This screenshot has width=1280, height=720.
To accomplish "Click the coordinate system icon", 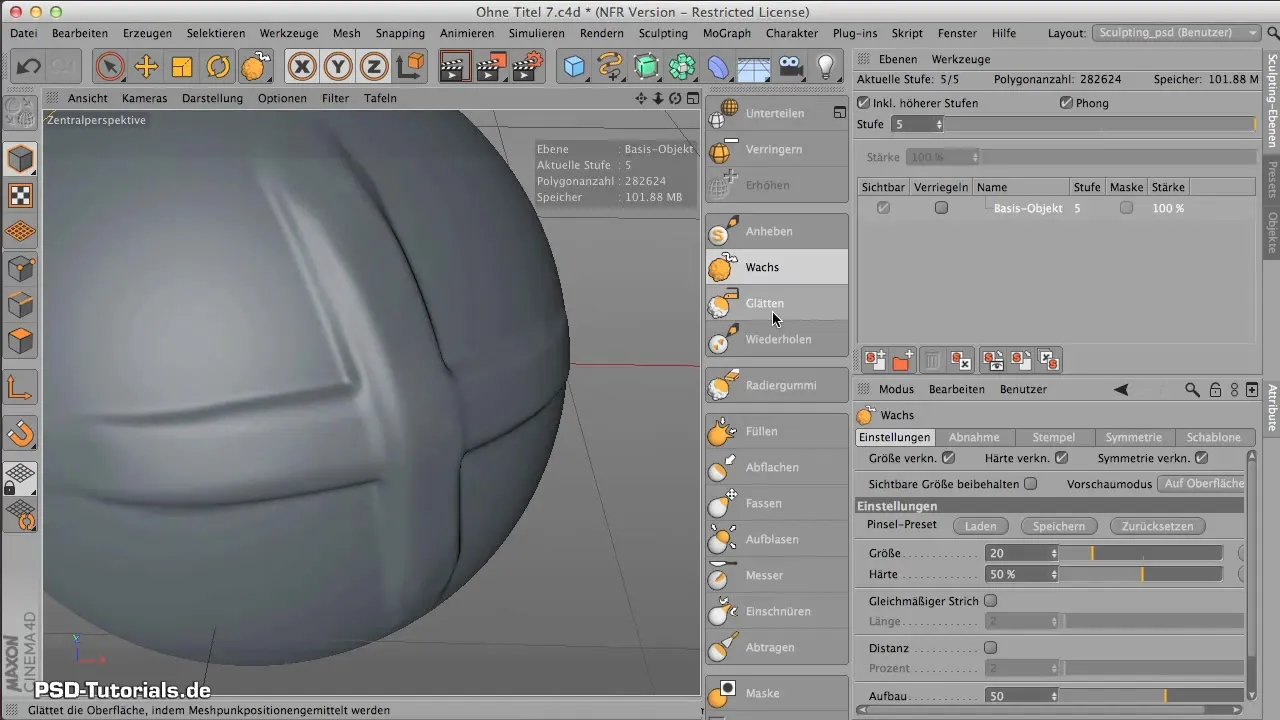I will tap(410, 67).
